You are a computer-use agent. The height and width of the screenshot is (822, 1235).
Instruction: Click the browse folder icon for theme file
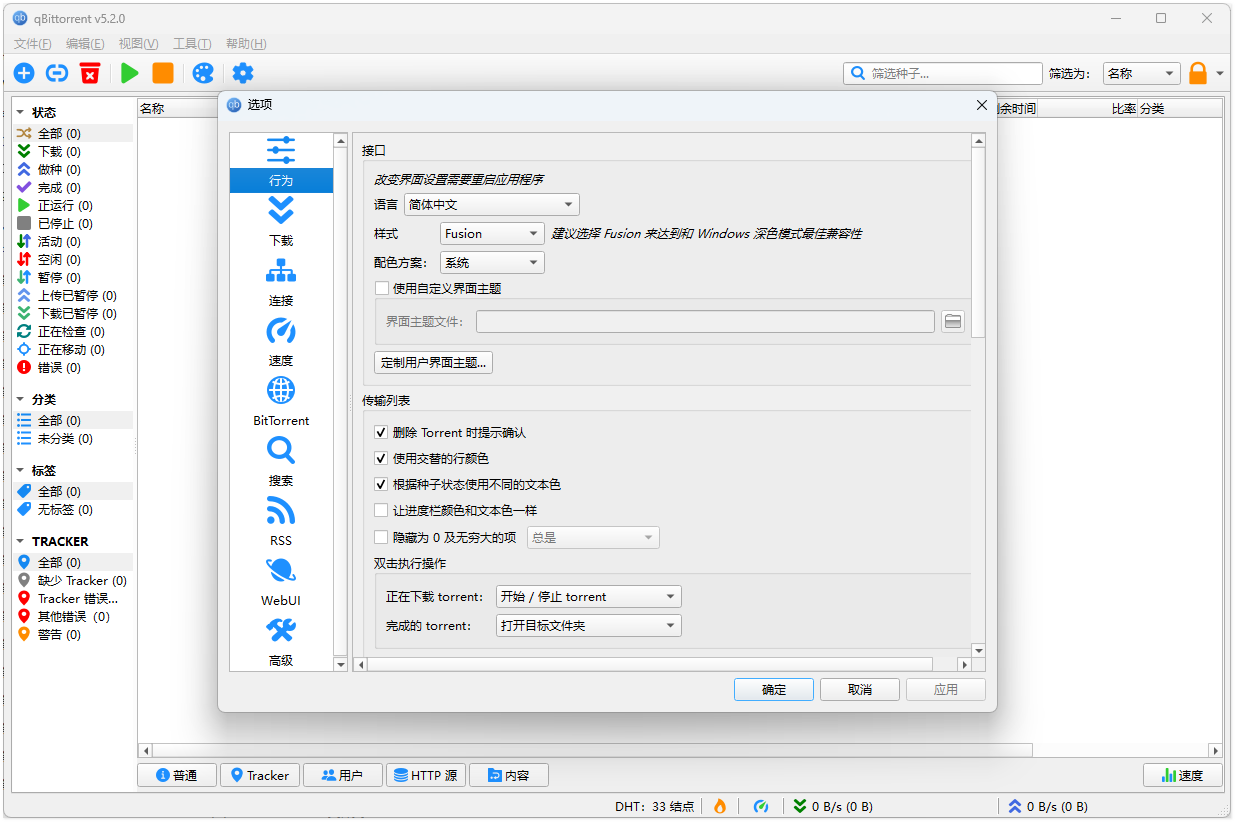(953, 321)
